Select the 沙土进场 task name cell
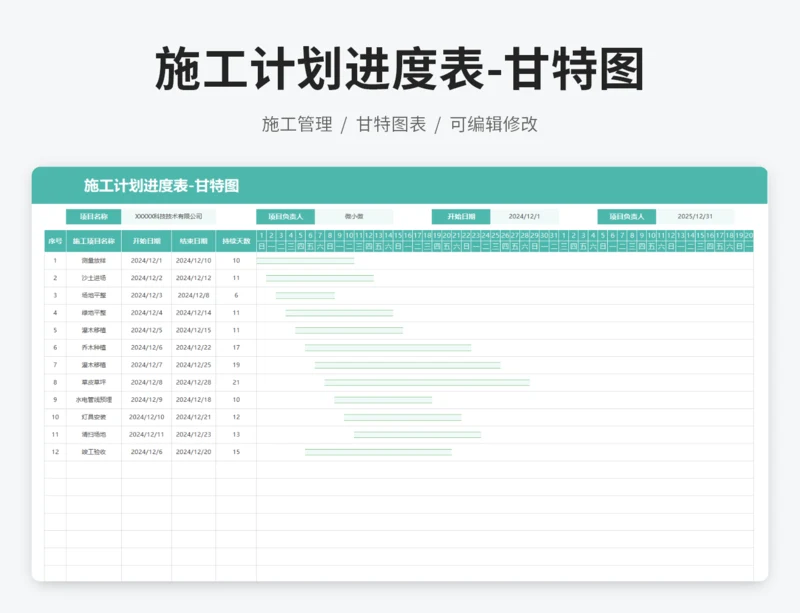The image size is (800, 613). 94,278
